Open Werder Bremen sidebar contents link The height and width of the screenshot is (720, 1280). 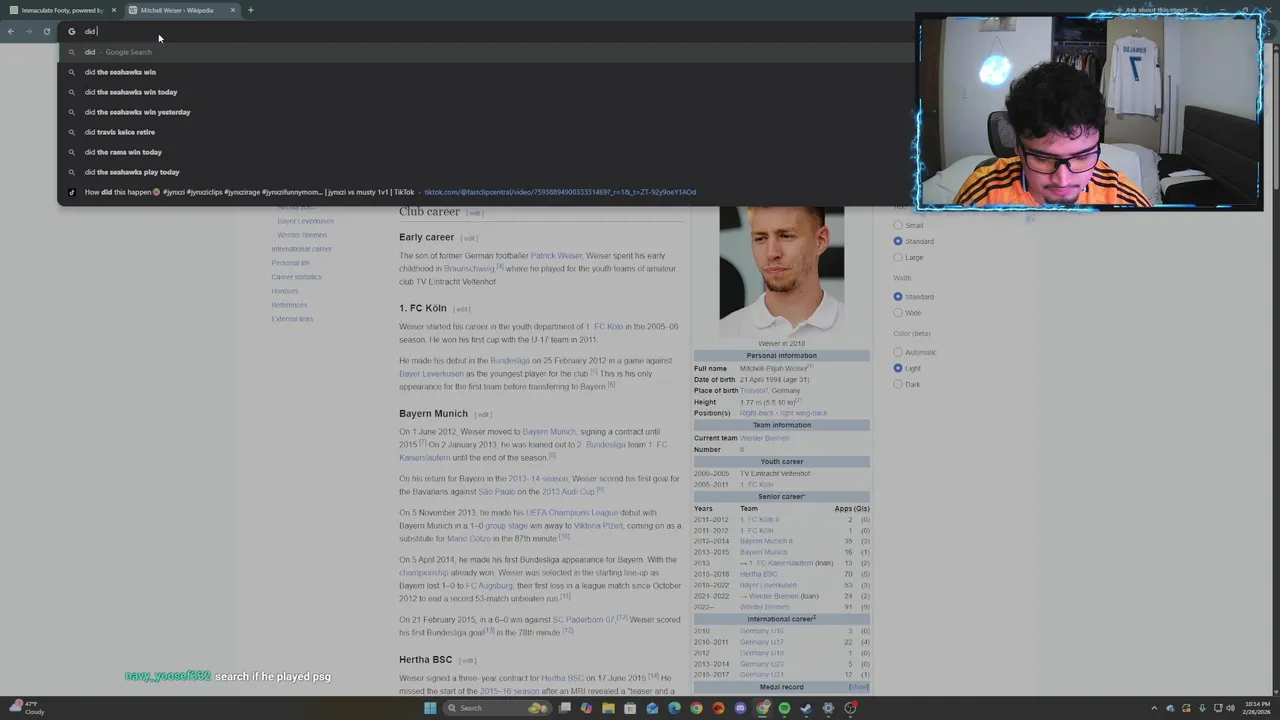302,235
